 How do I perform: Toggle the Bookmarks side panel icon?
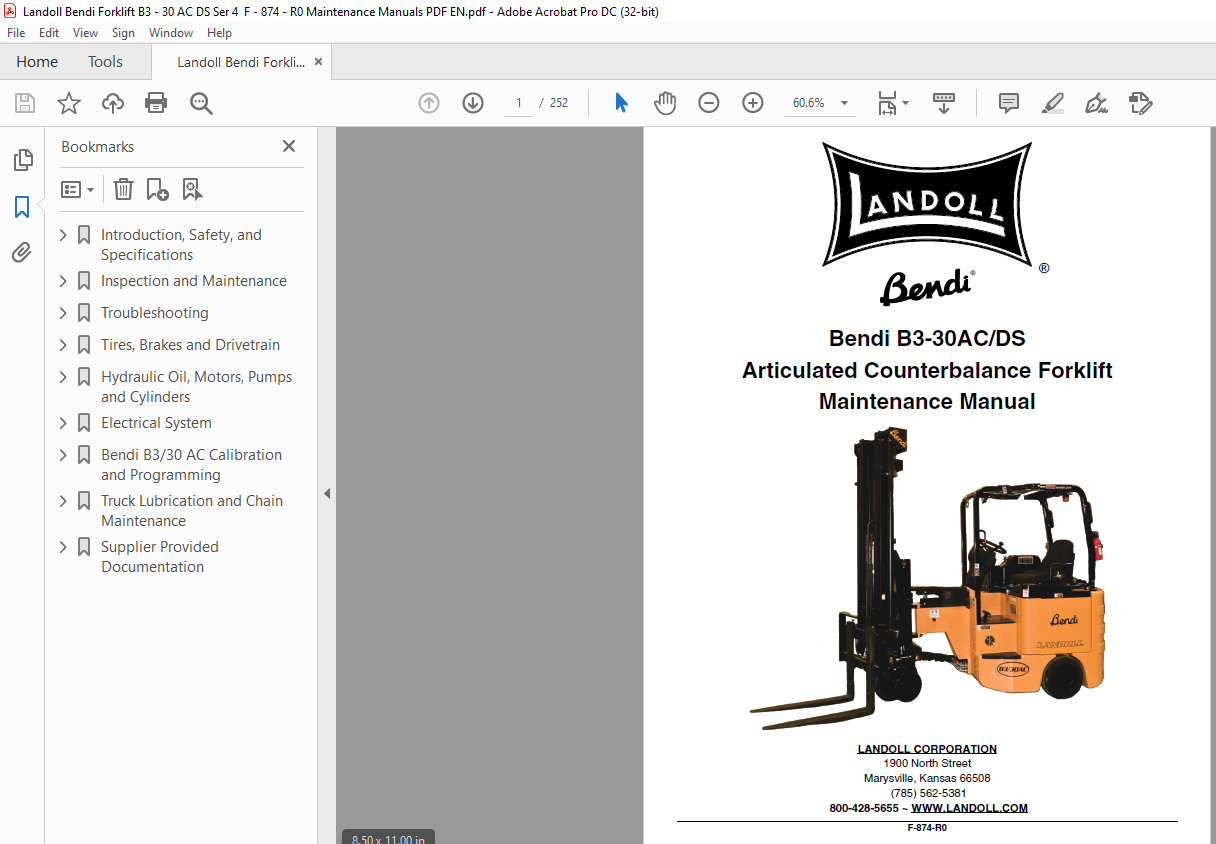coord(22,207)
